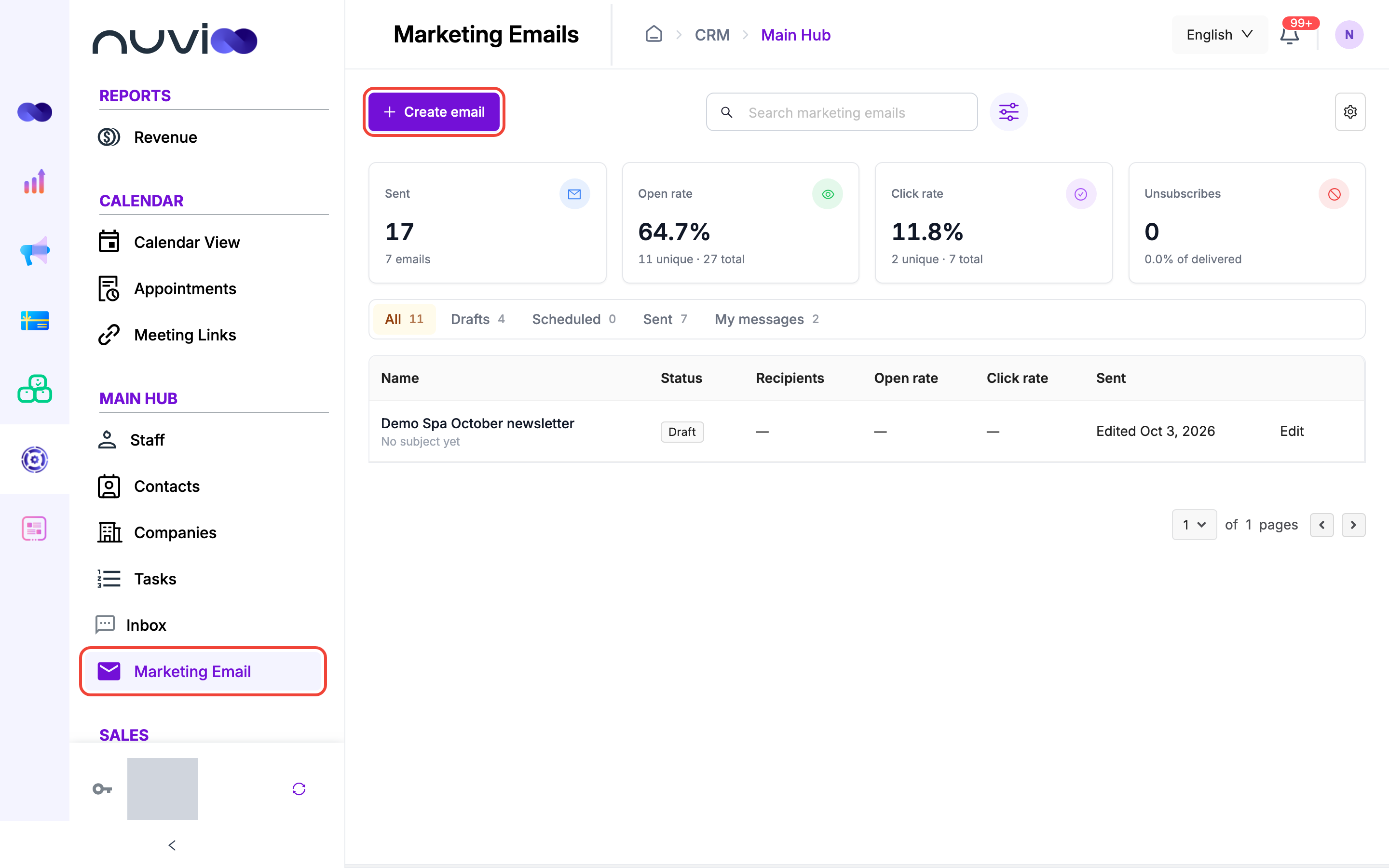Image resolution: width=1389 pixels, height=868 pixels.
Task: Click the blue gift card icon in left rail
Action: tap(34, 320)
